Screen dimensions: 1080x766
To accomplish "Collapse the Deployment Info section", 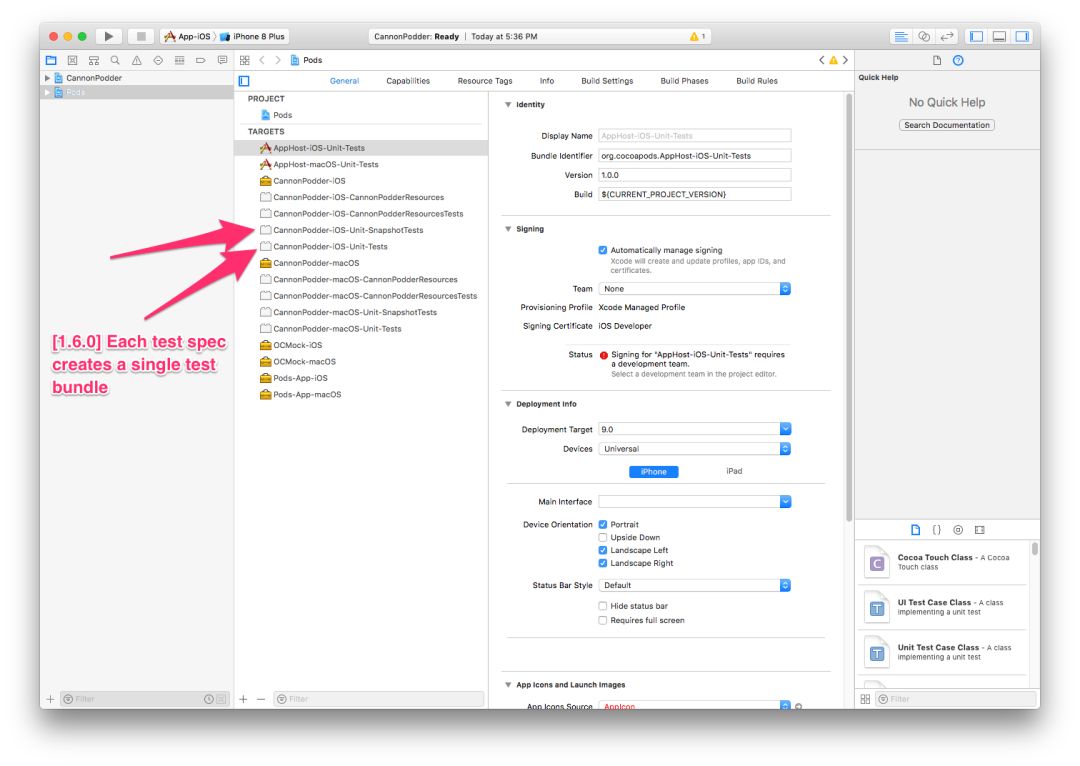I will click(508, 404).
